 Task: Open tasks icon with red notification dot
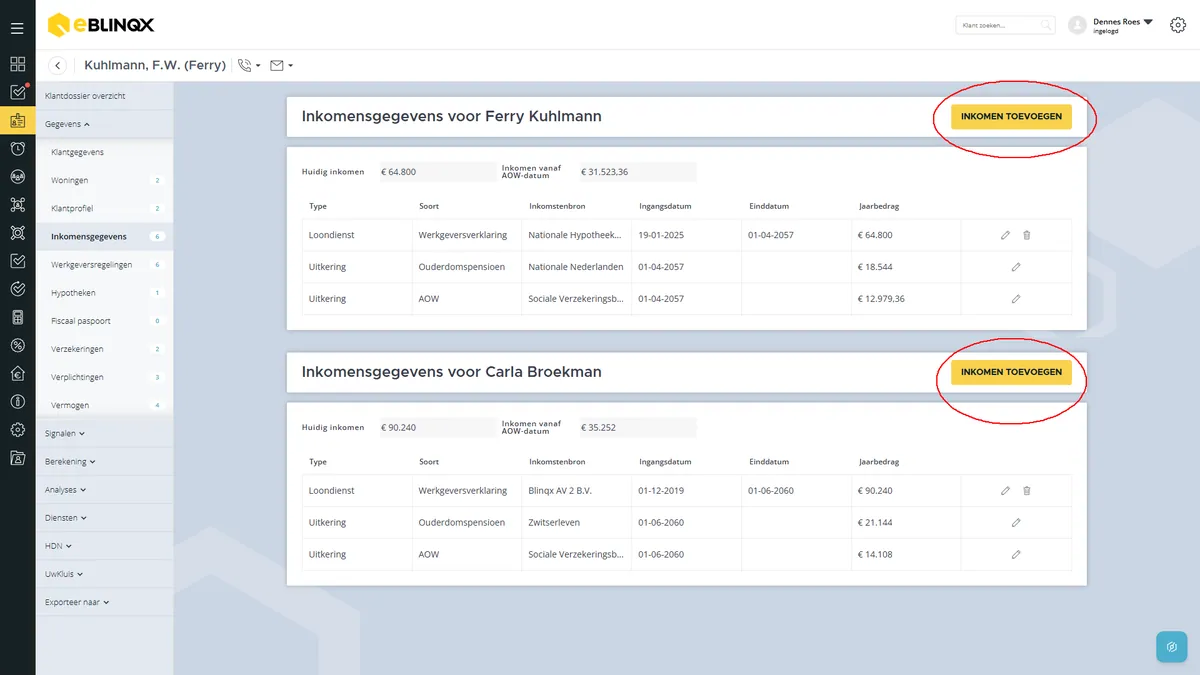click(17, 92)
